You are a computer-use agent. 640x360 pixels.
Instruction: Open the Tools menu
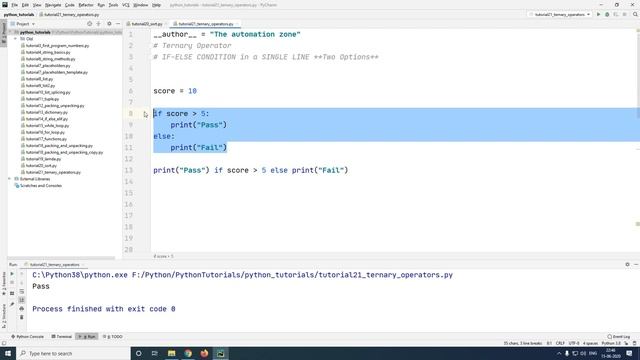[x=113, y=5]
